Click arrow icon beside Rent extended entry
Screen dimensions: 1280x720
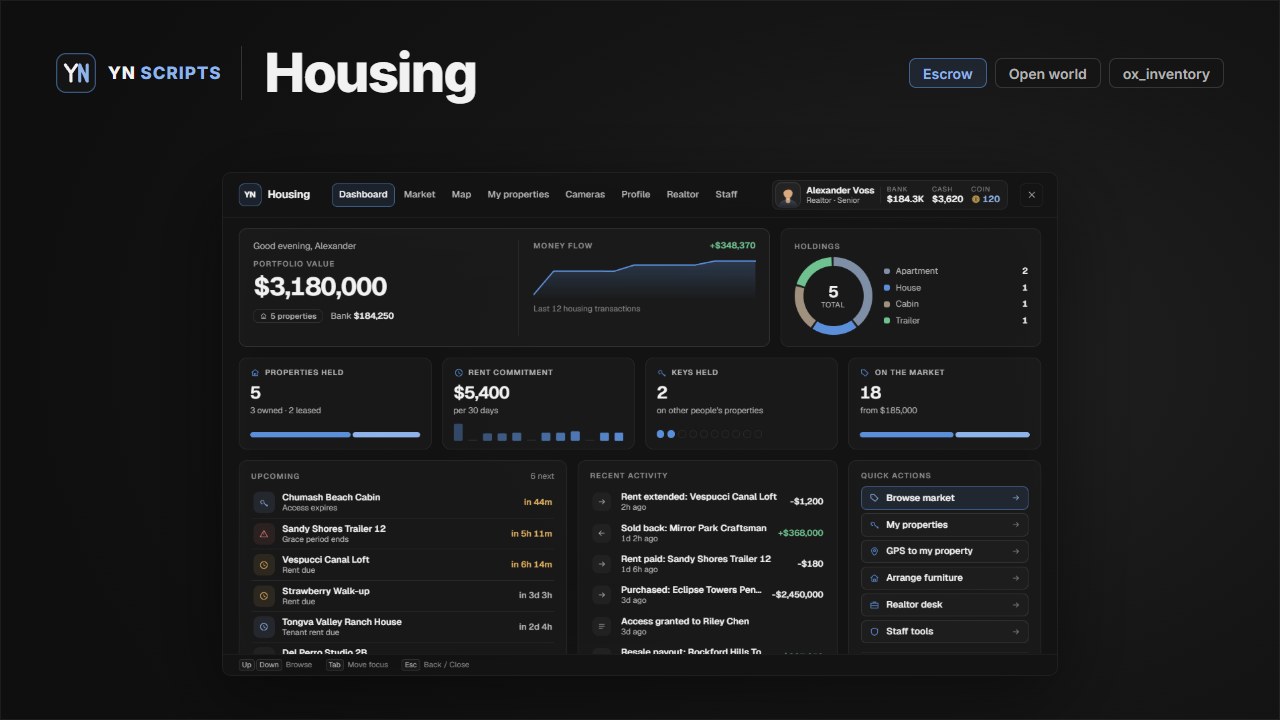coord(602,502)
